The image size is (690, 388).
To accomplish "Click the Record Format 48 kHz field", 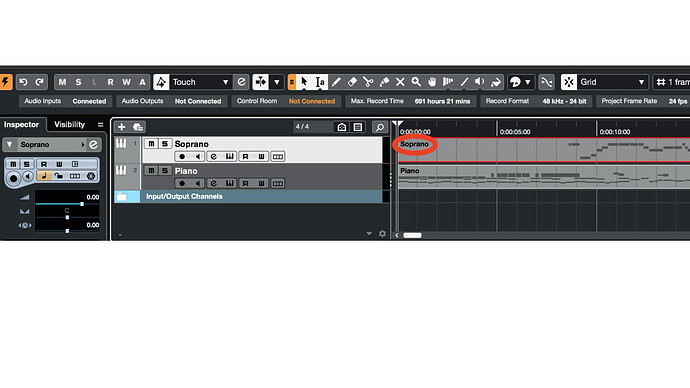I will [x=536, y=101].
